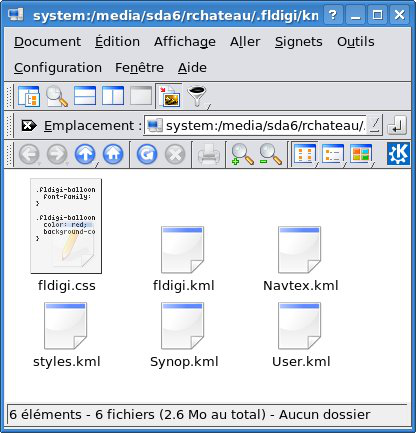Split the view left and right

(x=113, y=96)
